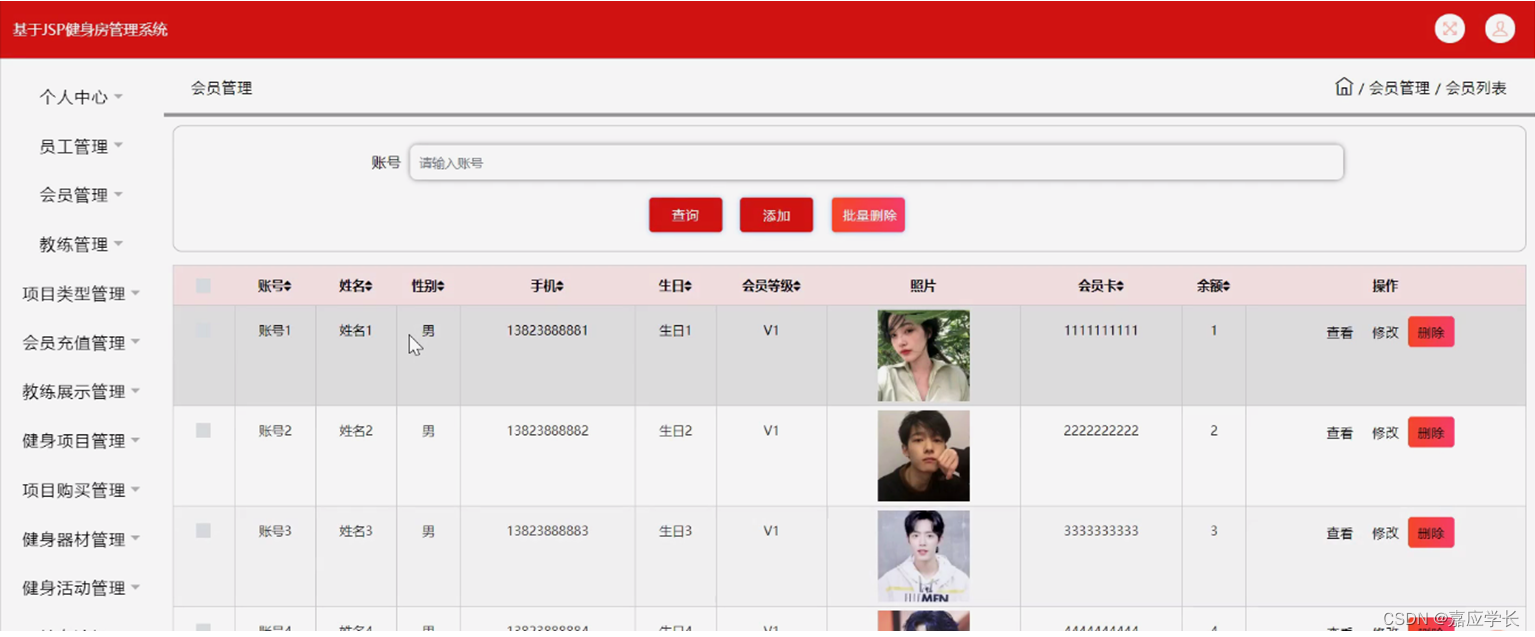Click card number 2222222222

click(x=1101, y=431)
